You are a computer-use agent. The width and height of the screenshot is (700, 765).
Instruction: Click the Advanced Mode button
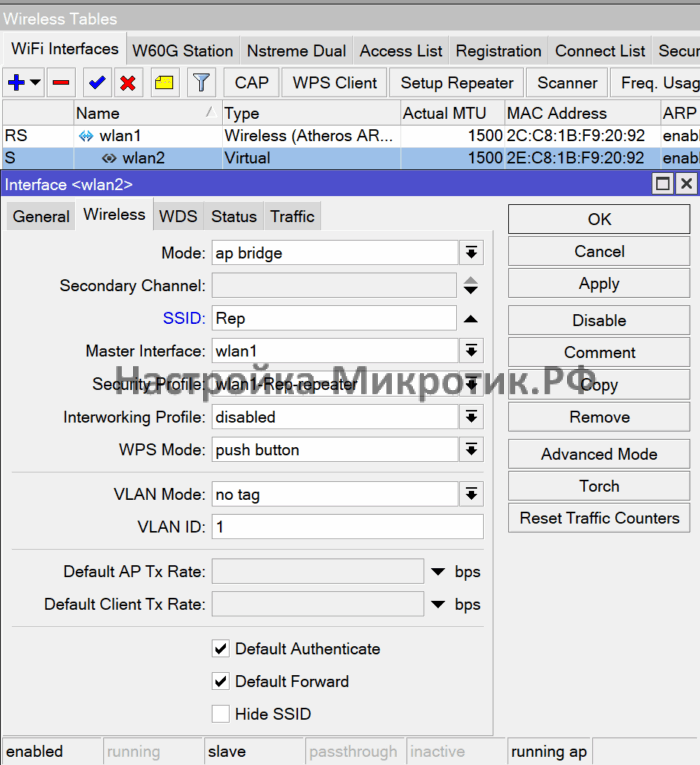pyautogui.click(x=599, y=454)
